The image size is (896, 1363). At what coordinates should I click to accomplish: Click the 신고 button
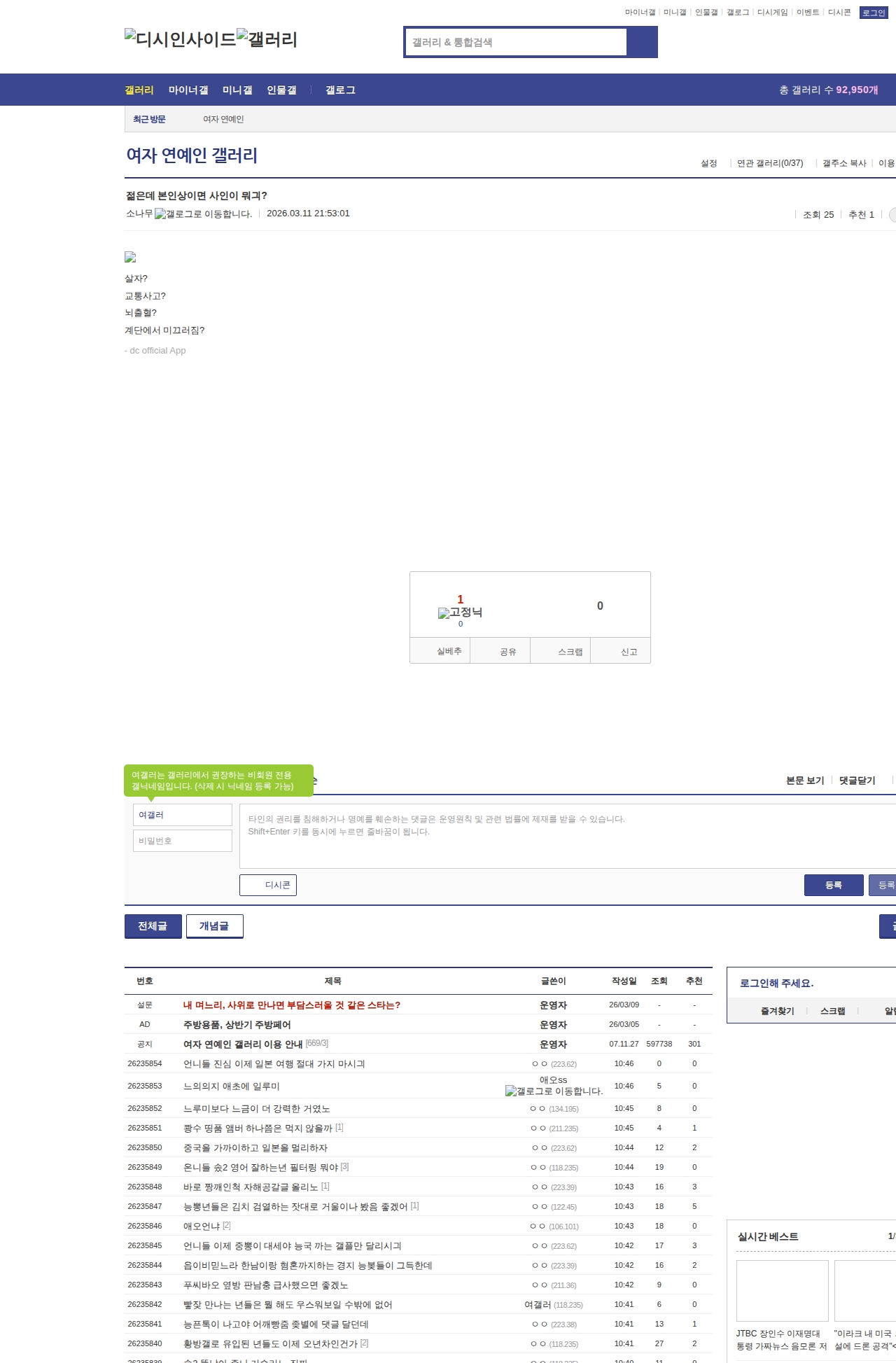click(x=621, y=650)
